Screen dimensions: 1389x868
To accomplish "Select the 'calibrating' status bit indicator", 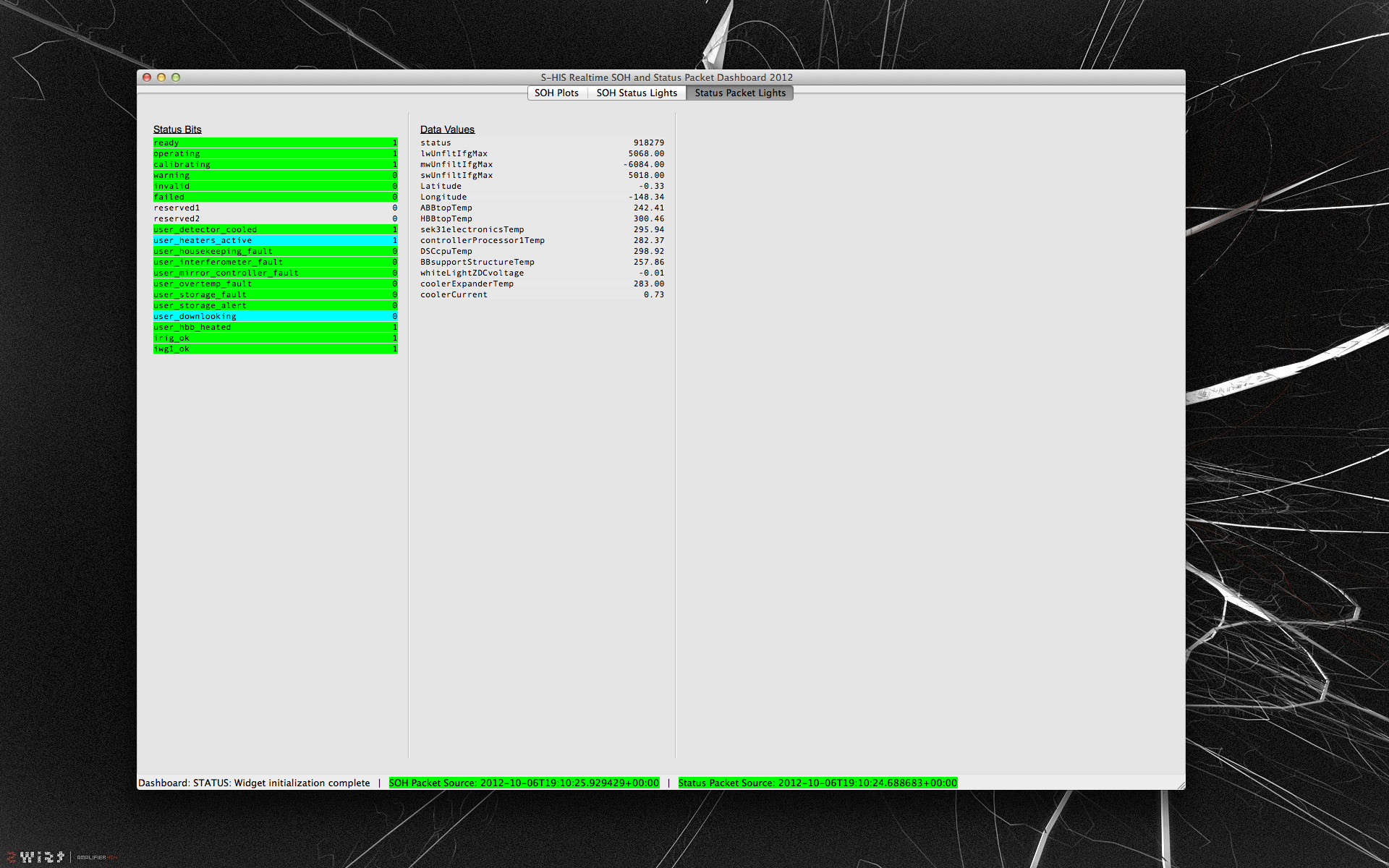I will point(275,164).
